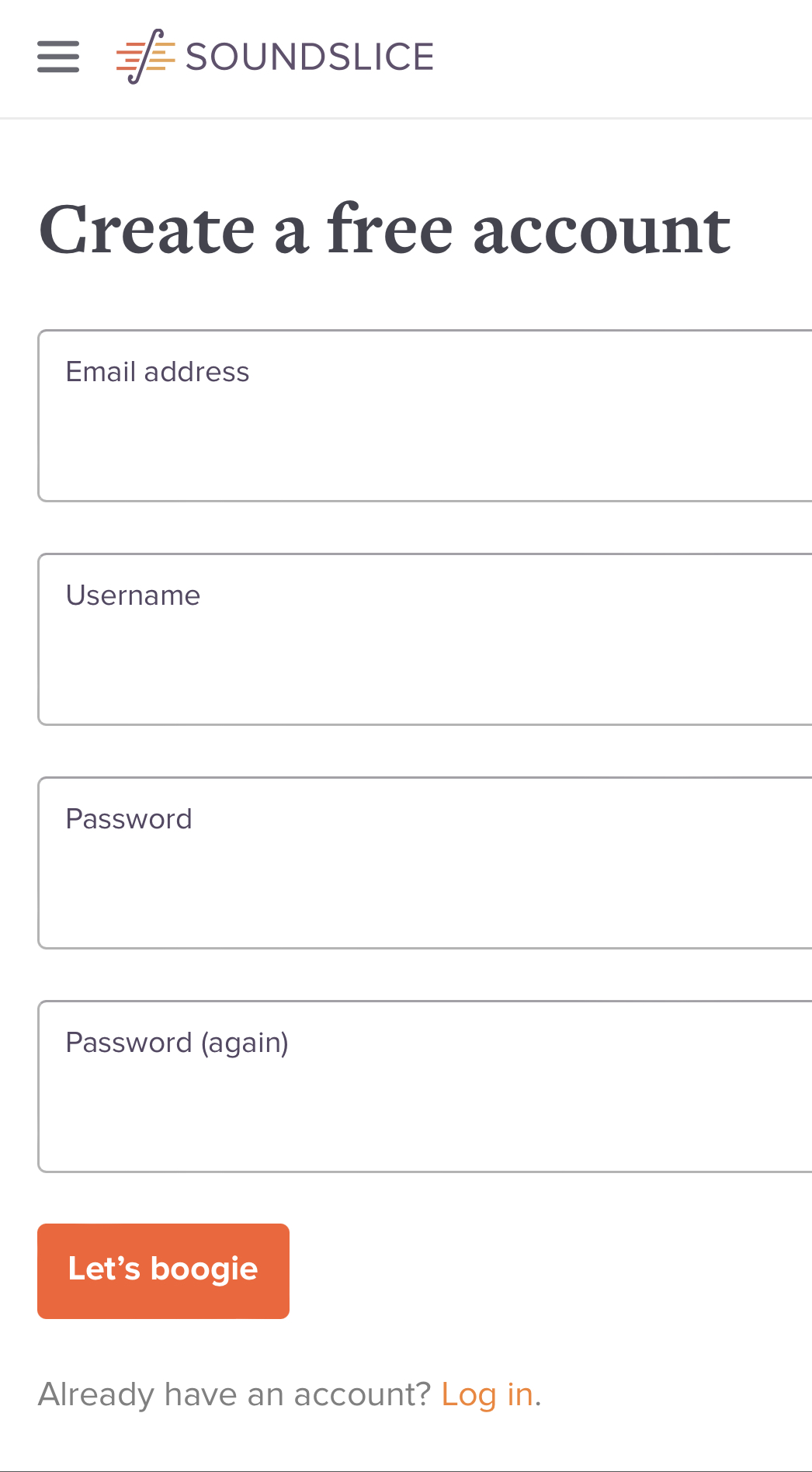This screenshot has width=812, height=1472.
Task: Click the word "account" in the heading
Action: click(602, 231)
